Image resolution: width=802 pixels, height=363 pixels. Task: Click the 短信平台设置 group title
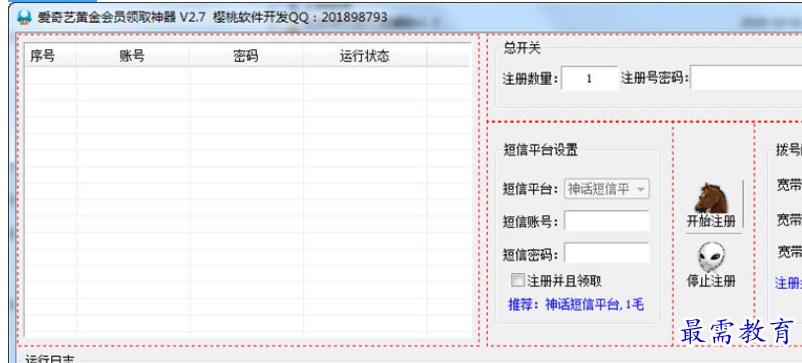(541, 150)
